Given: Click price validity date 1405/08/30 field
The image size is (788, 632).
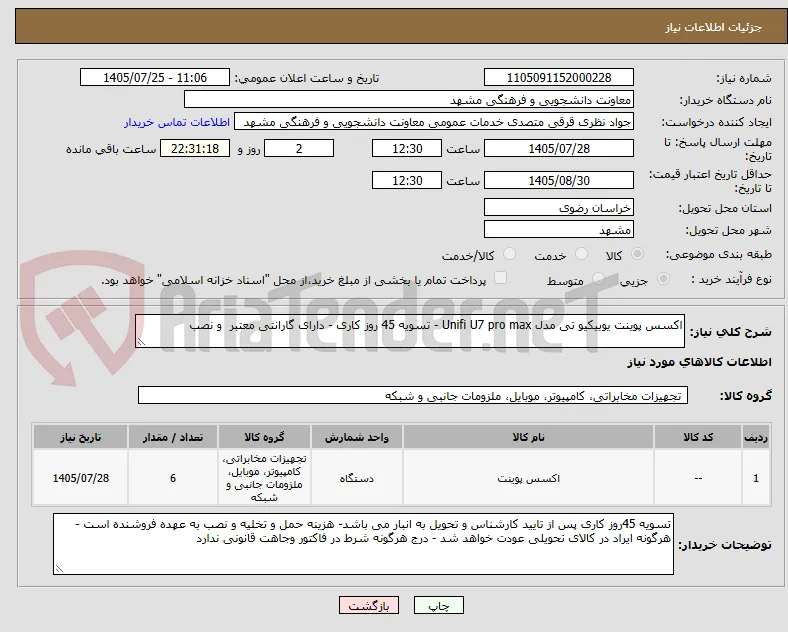Looking at the screenshot, I should pos(558,180).
